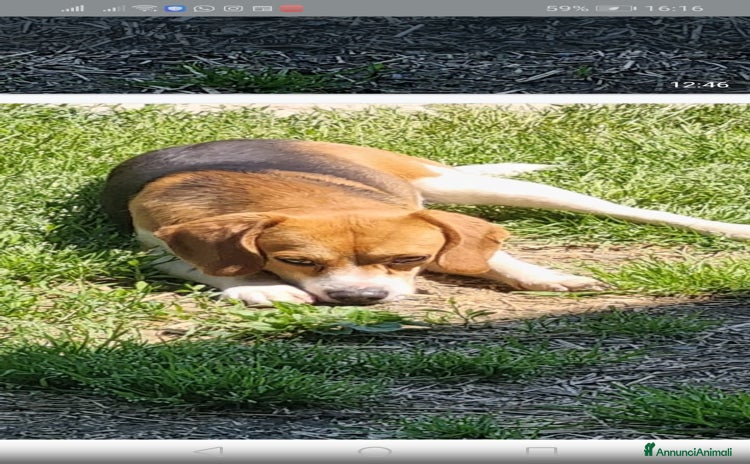Tap the 16:16 clock in status bar
Viewport: 750px width, 464px height.
pos(674,8)
